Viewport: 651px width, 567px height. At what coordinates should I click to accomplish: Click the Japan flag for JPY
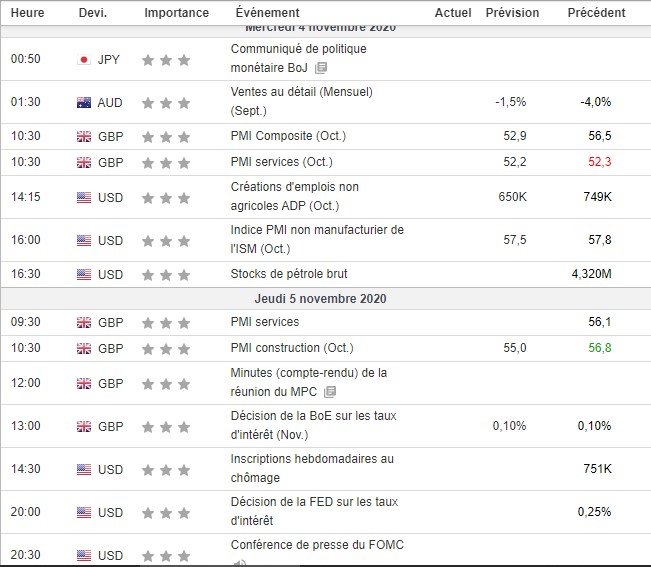pyautogui.click(x=84, y=59)
